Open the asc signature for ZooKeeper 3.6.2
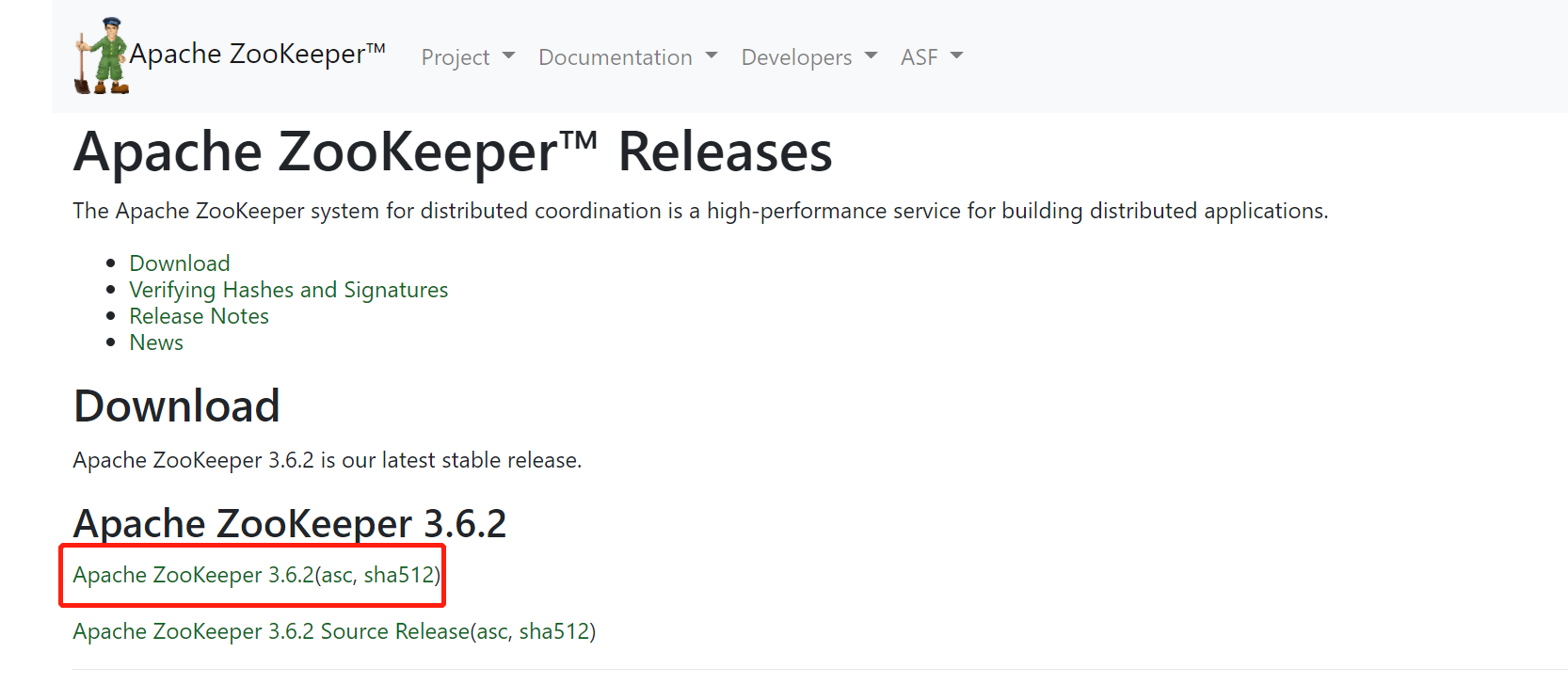Viewport: 1568px width, 684px height. (x=337, y=575)
